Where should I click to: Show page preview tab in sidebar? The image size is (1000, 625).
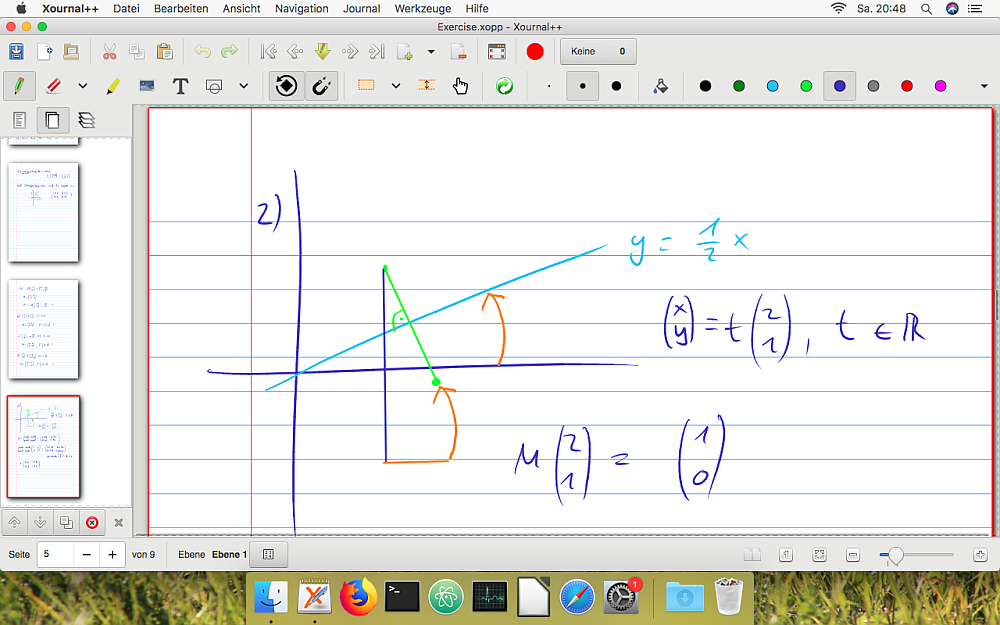(53, 120)
